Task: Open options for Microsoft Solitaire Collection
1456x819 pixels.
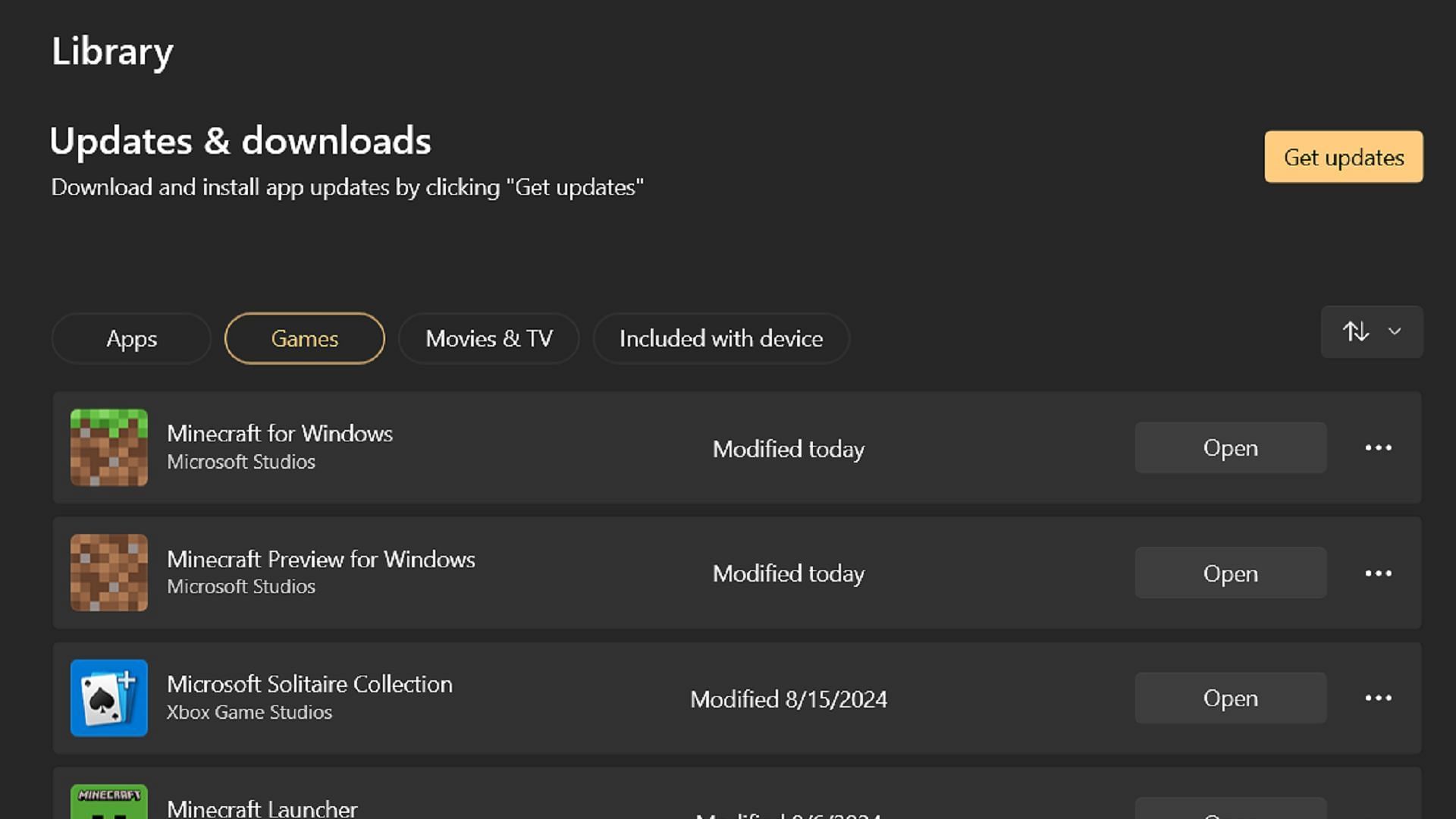Action: (x=1378, y=697)
